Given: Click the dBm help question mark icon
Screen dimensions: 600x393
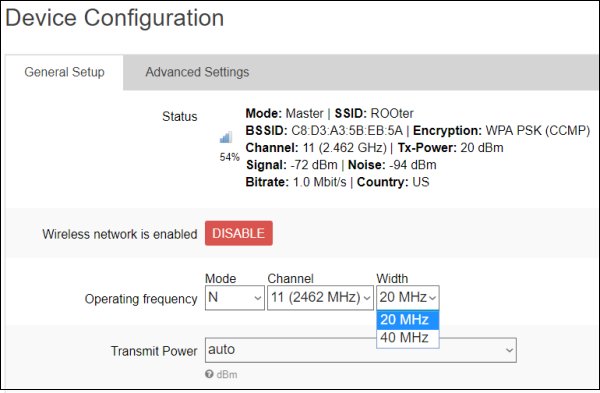Looking at the screenshot, I should coord(209,374).
